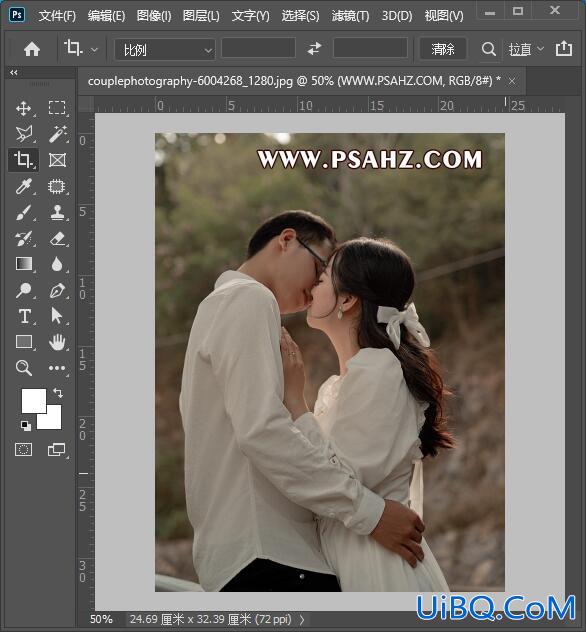Select the Crop tool in toolbox
This screenshot has height=632, width=586.
[23, 160]
